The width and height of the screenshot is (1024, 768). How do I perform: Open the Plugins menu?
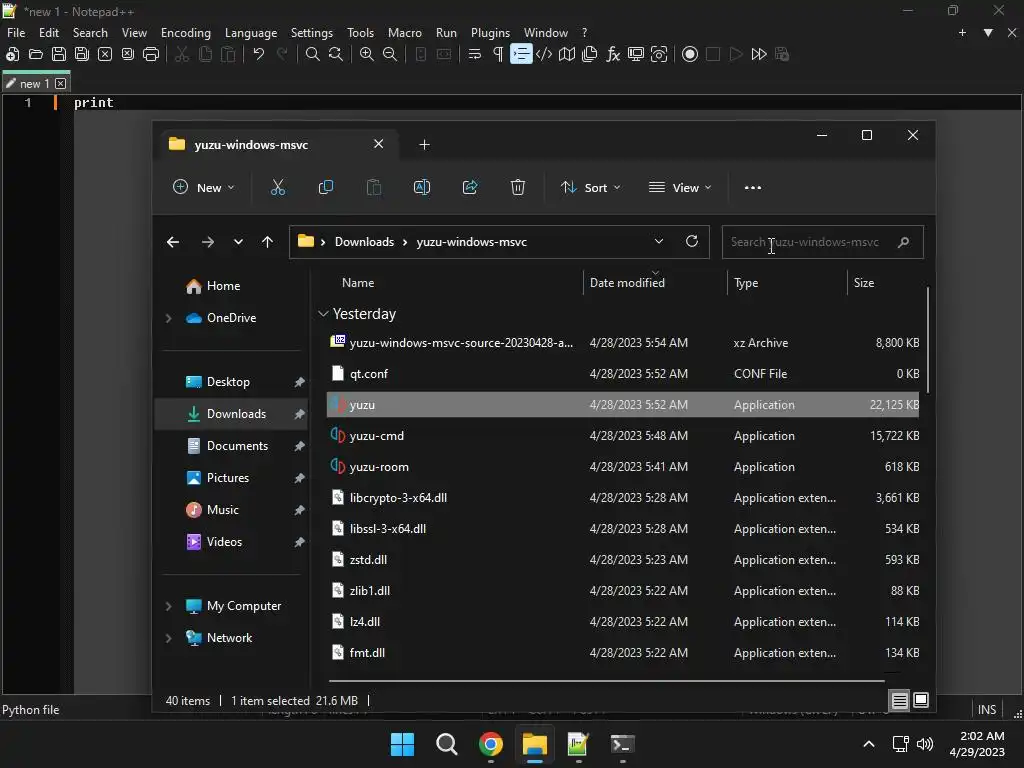pos(490,33)
